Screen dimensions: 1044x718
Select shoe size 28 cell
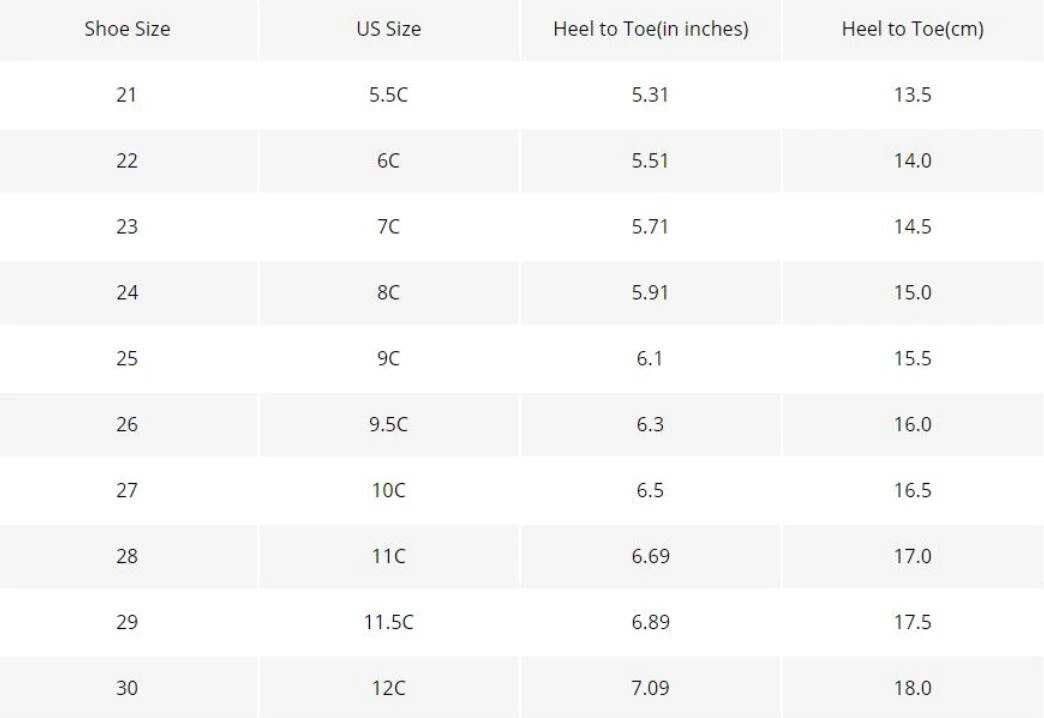[x=127, y=556]
